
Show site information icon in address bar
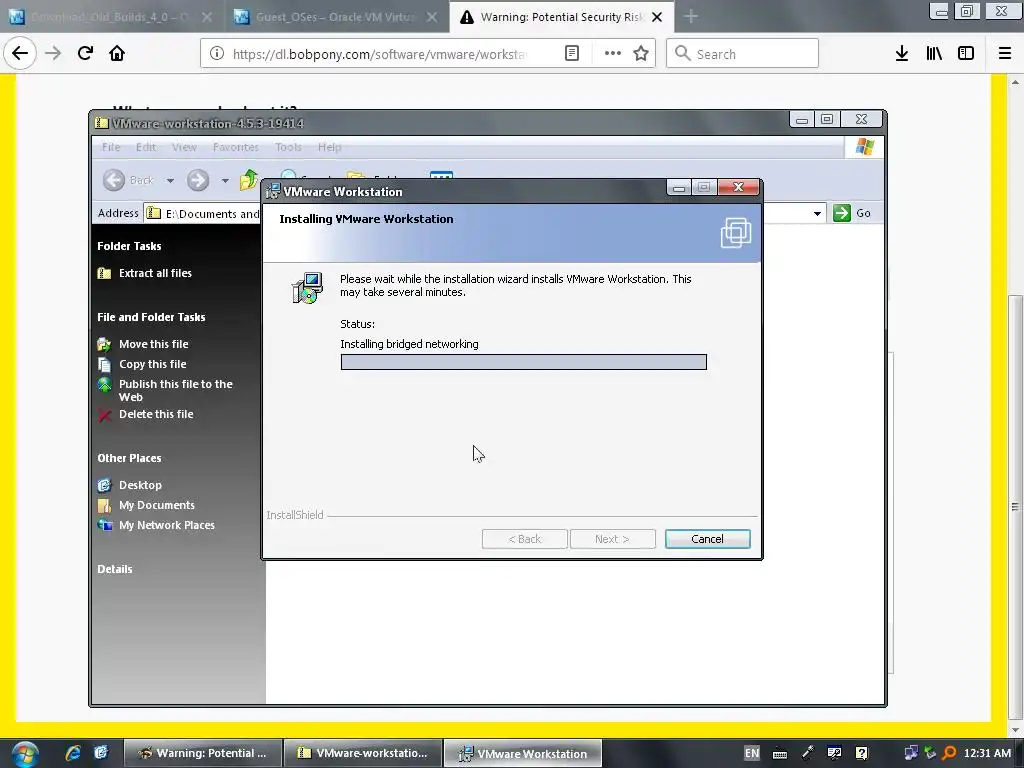click(x=217, y=54)
